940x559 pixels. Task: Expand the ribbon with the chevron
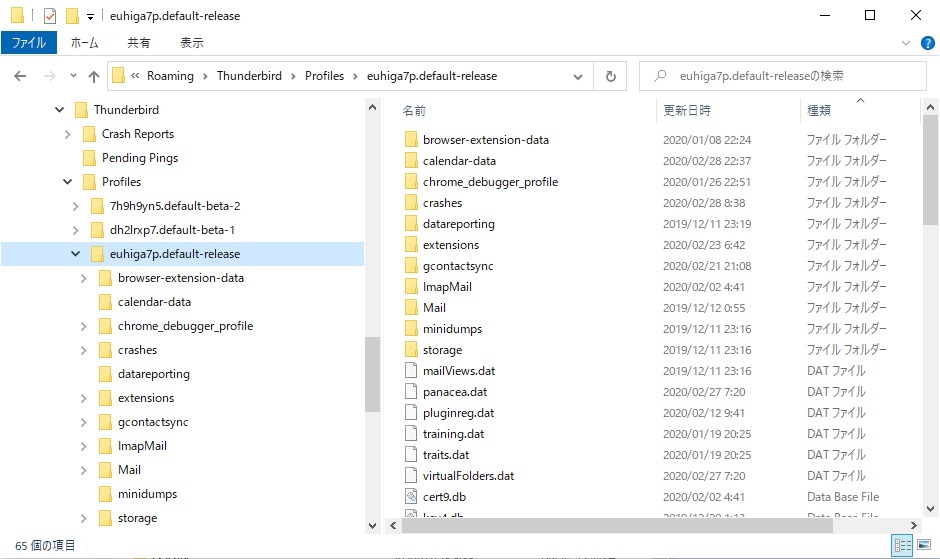(x=907, y=43)
